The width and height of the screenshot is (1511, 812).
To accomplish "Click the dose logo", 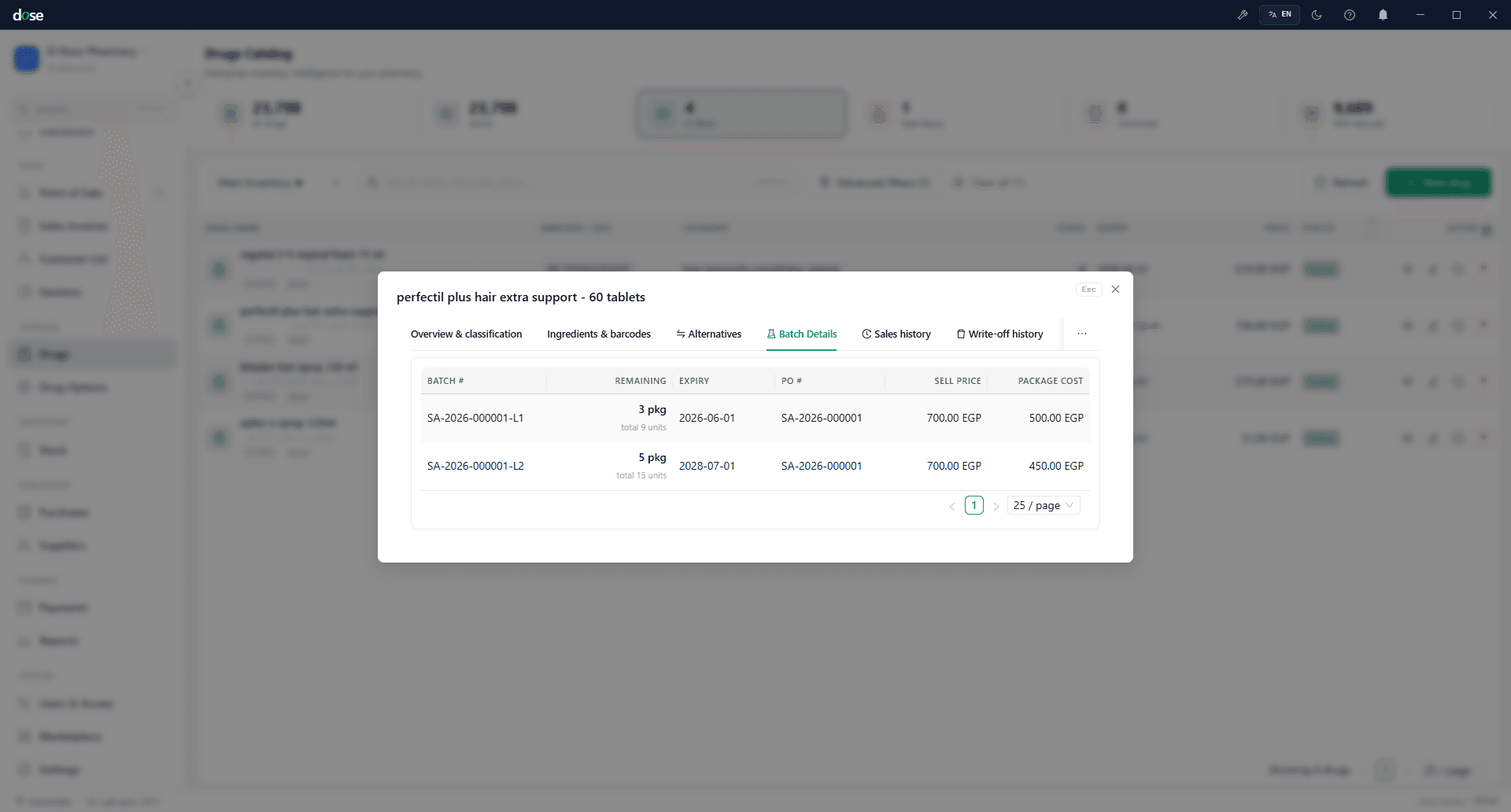I will 28,15.
